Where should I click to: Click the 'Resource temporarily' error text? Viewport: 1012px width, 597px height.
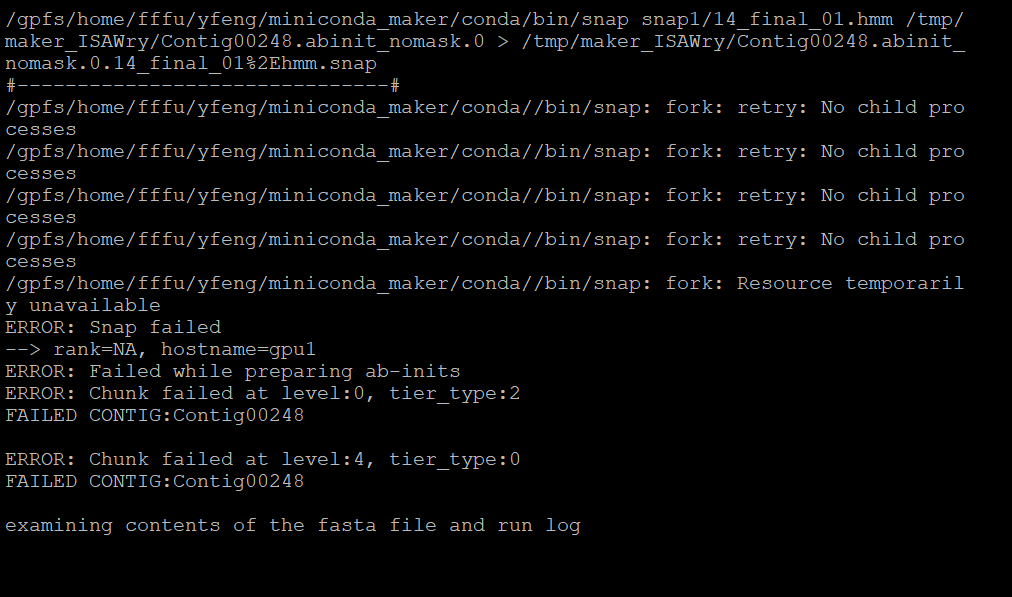(850, 283)
